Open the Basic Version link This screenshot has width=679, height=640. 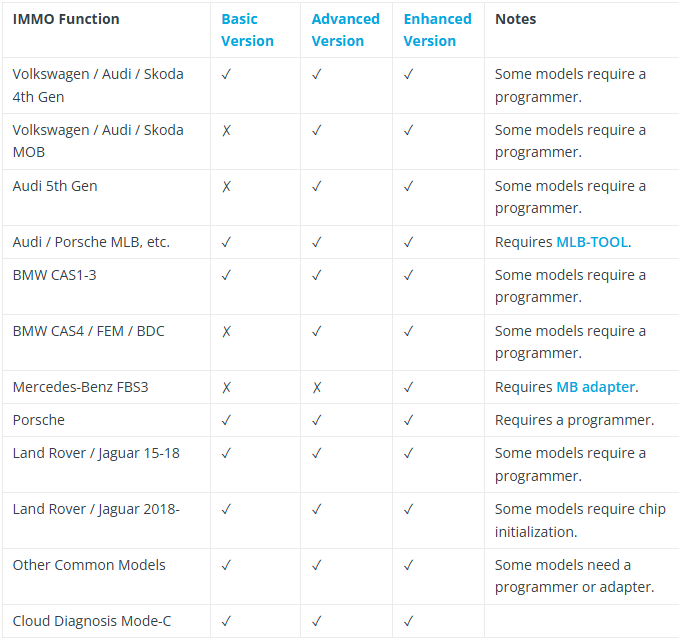(x=247, y=30)
